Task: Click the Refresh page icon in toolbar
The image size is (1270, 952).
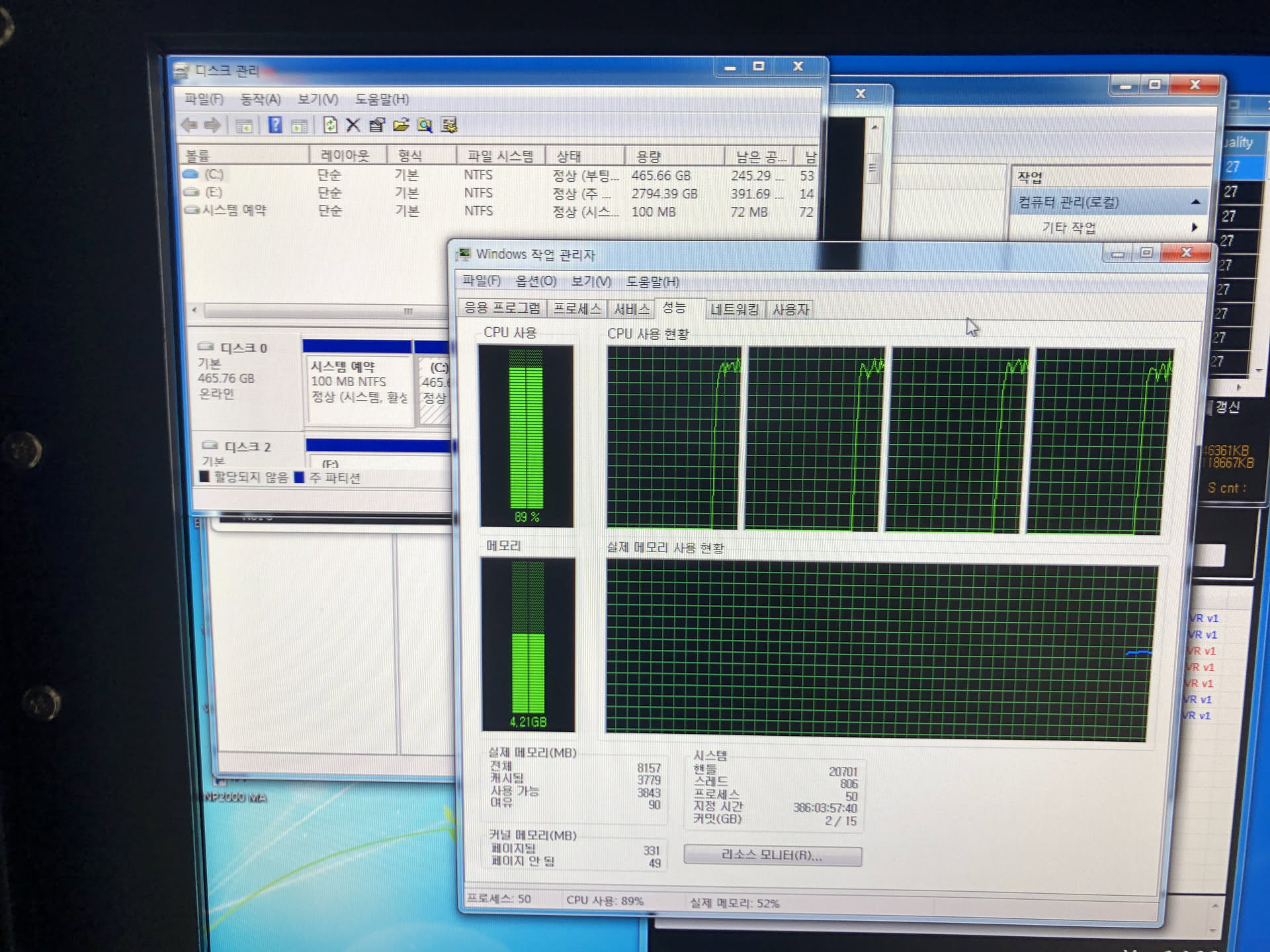Action: (x=329, y=125)
